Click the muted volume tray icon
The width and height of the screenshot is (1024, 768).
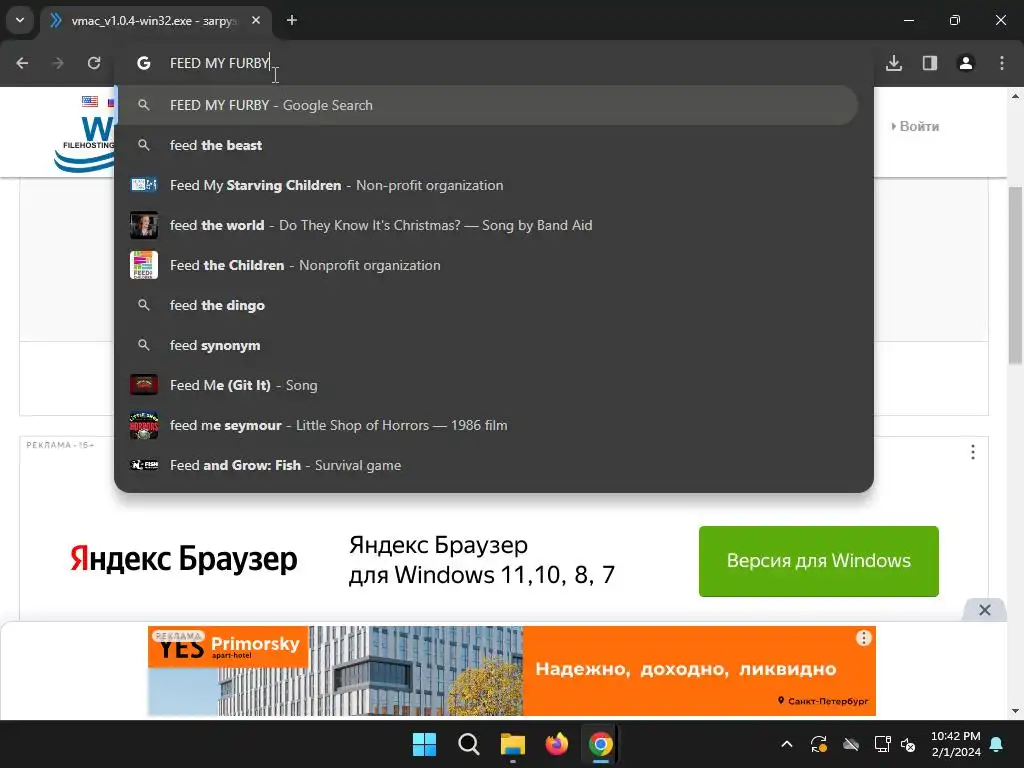pos(908,744)
